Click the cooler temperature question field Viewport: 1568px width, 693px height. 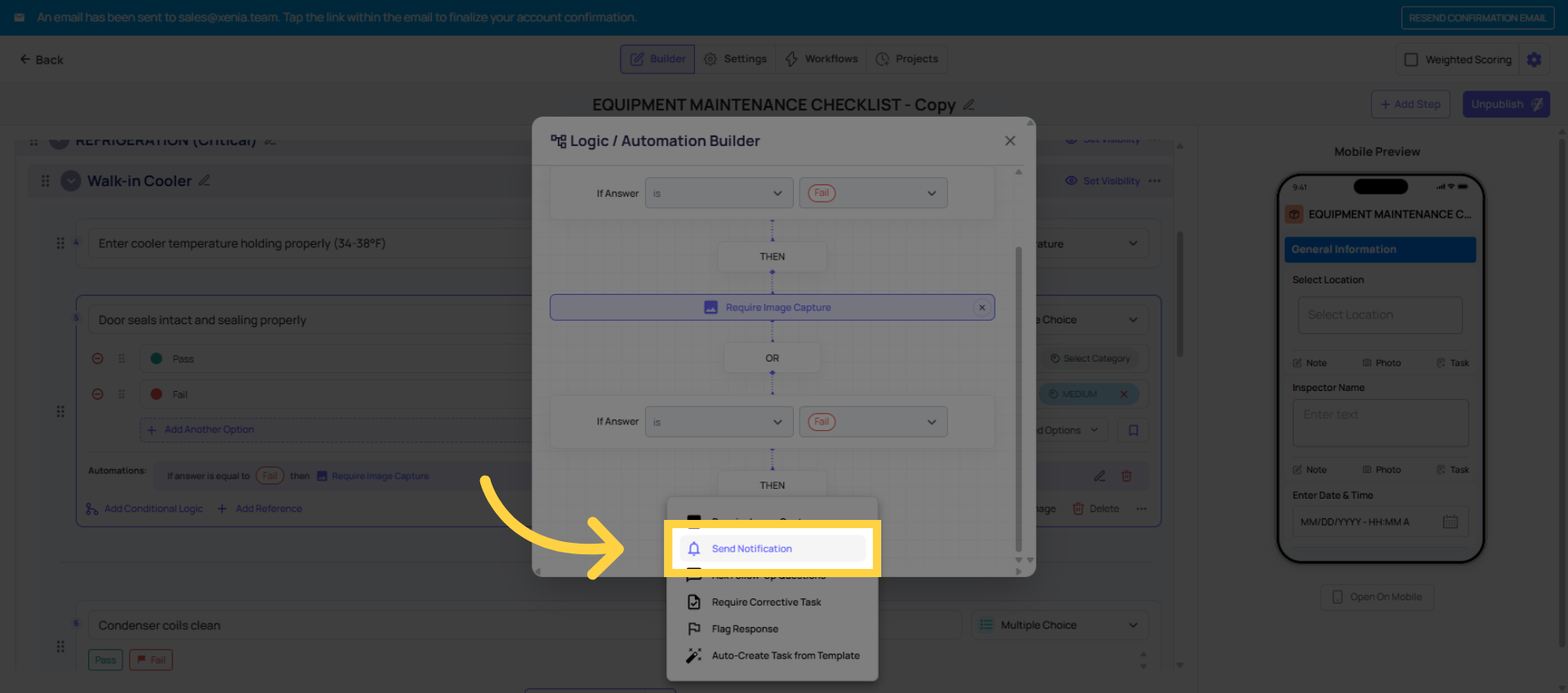[x=310, y=243]
